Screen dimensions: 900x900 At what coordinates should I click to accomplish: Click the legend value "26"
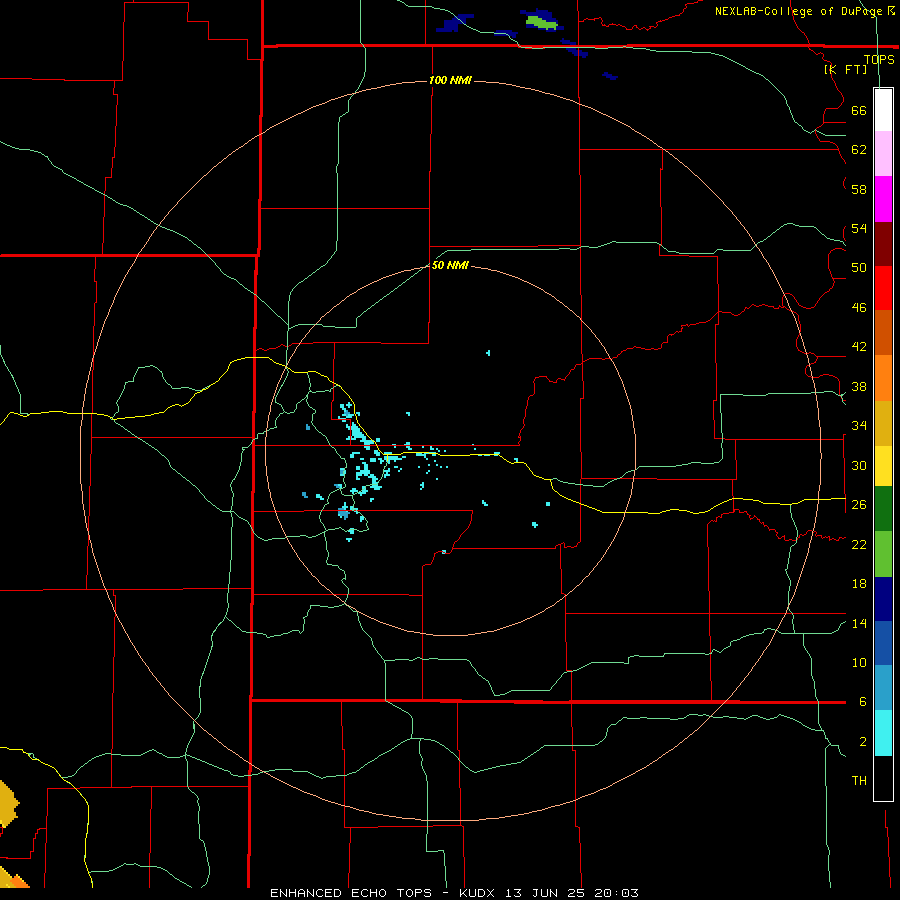pyautogui.click(x=859, y=505)
